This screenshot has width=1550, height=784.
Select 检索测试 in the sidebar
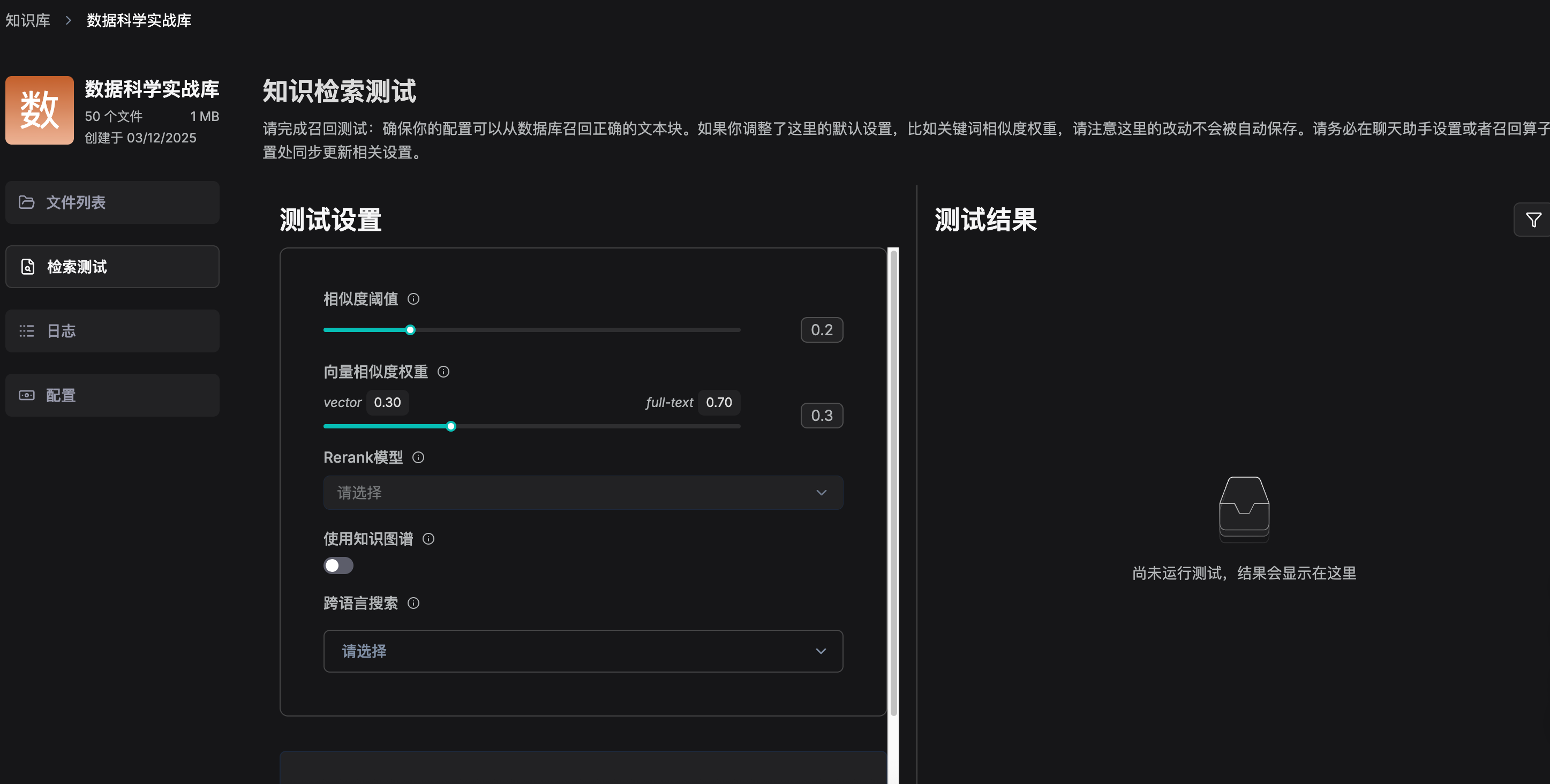(112, 267)
